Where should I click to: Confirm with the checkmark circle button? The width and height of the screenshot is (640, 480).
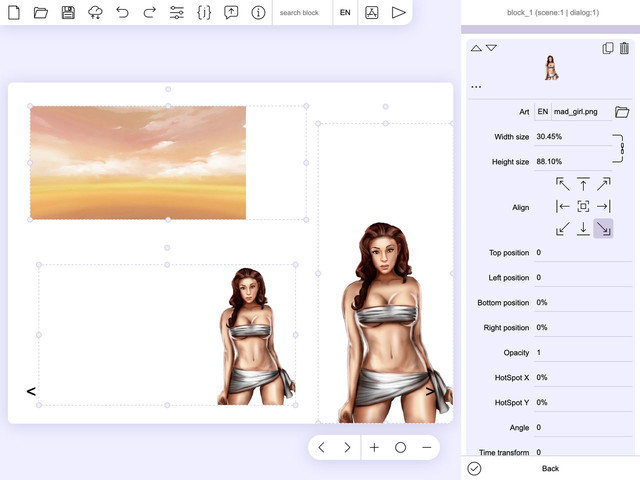pos(474,469)
